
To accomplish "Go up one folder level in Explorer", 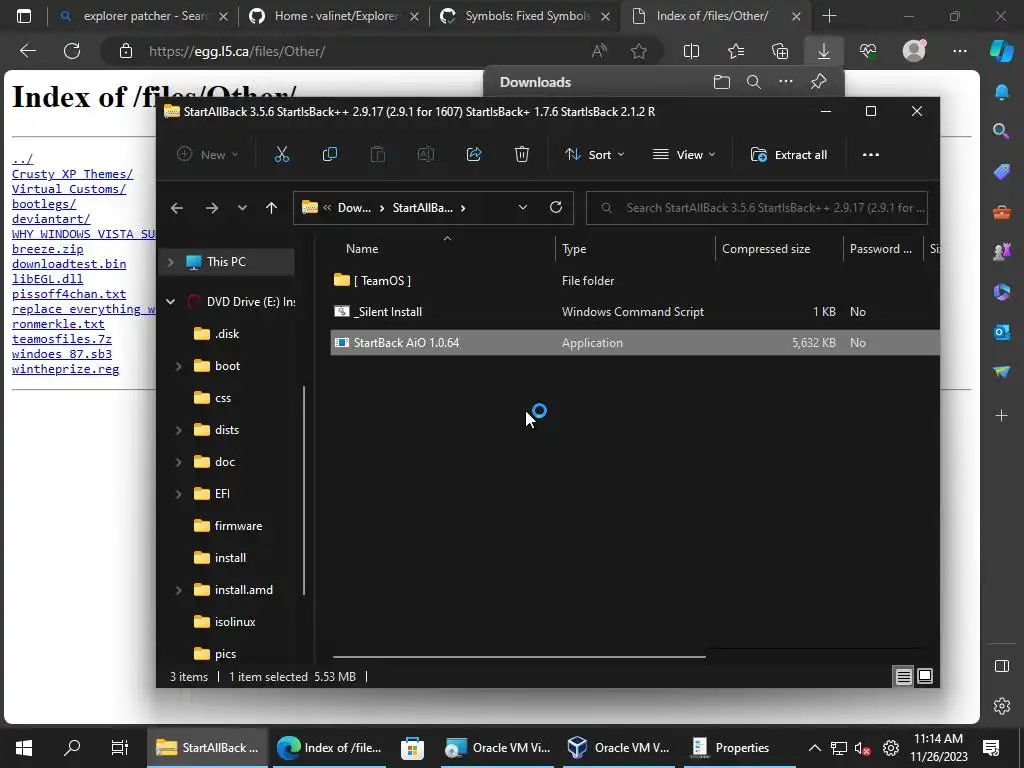I will [x=272, y=208].
